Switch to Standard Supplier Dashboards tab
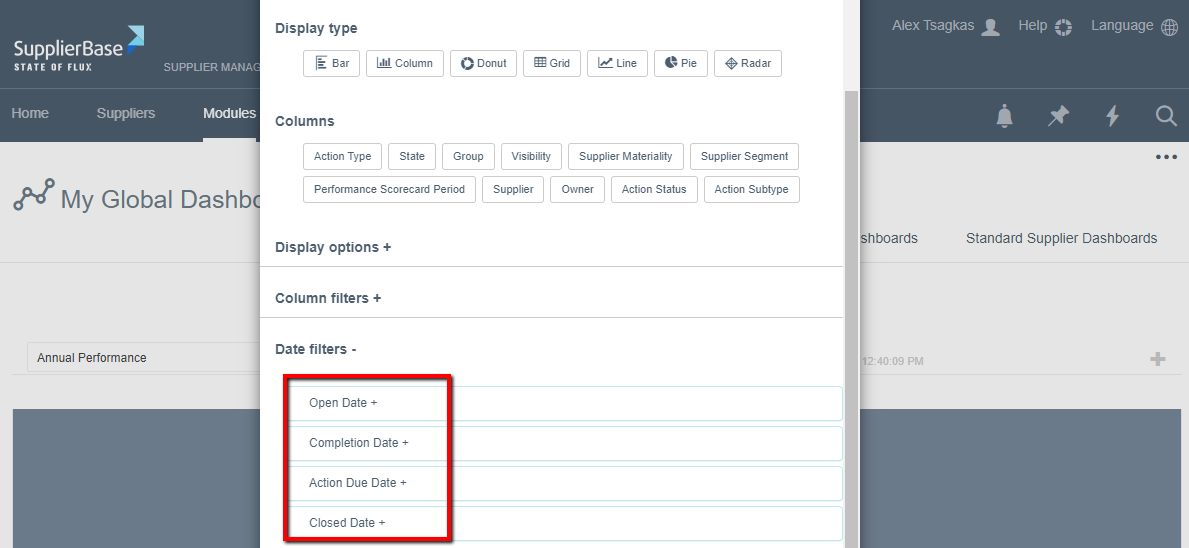Viewport: 1189px width, 548px height. [x=1061, y=238]
